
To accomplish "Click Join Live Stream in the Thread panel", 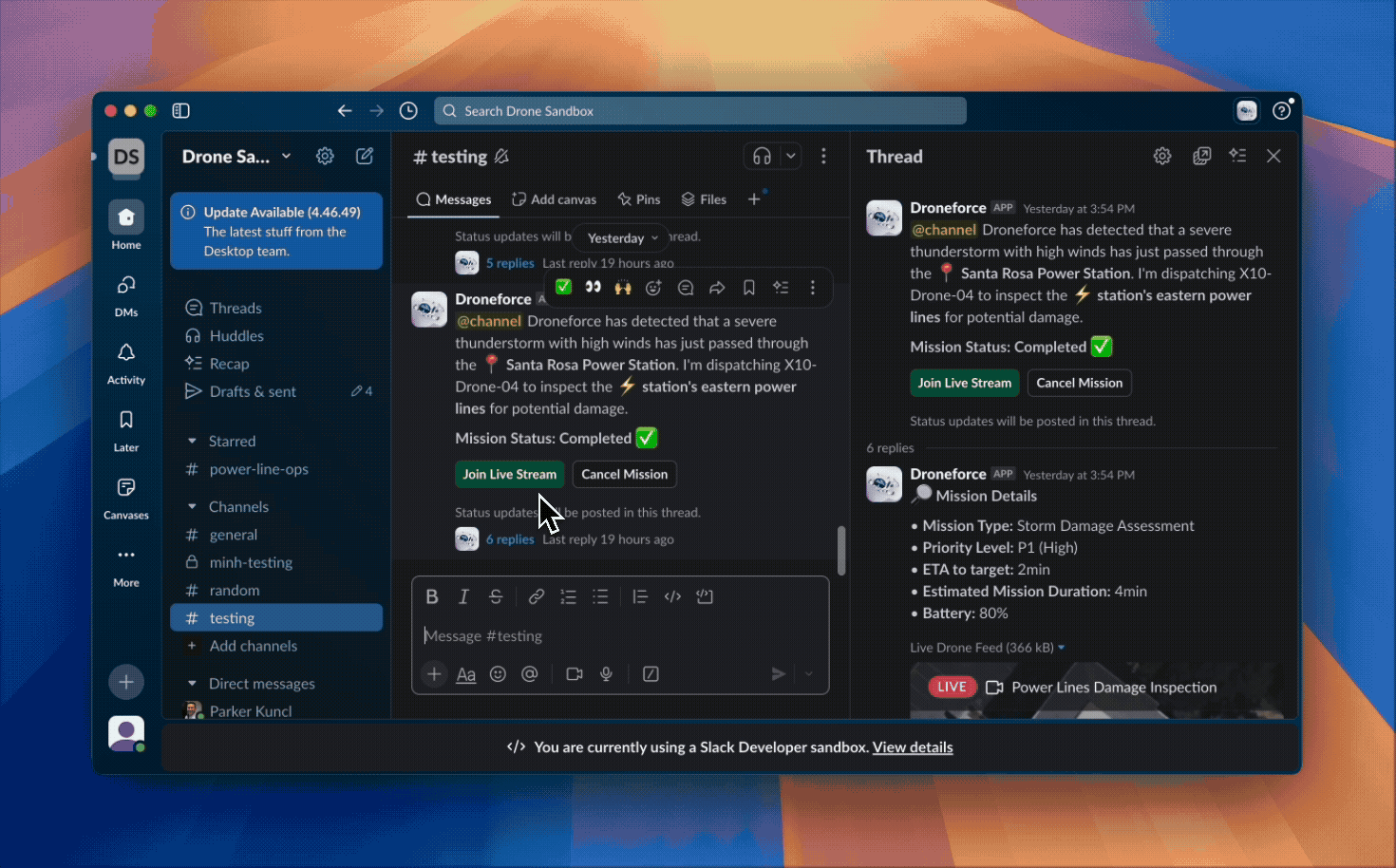I will (964, 383).
